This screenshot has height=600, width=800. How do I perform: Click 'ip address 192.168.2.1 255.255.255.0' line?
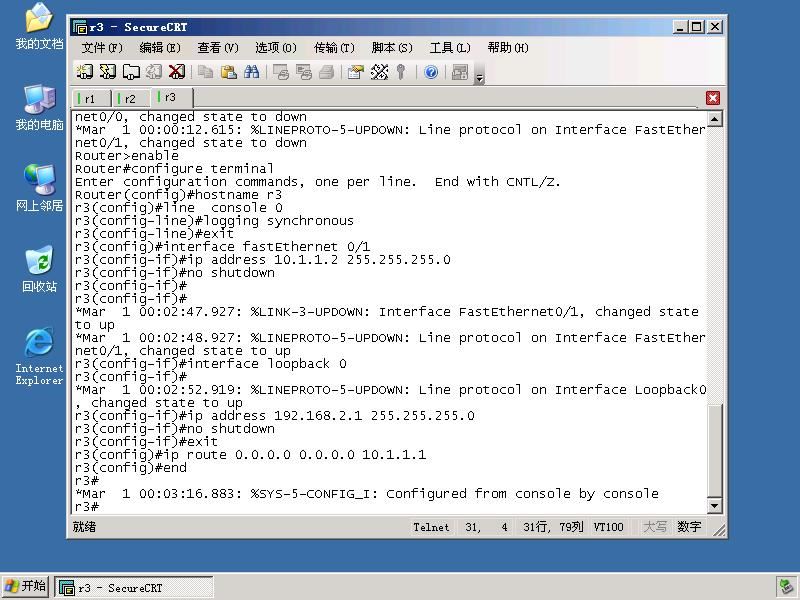274,416
